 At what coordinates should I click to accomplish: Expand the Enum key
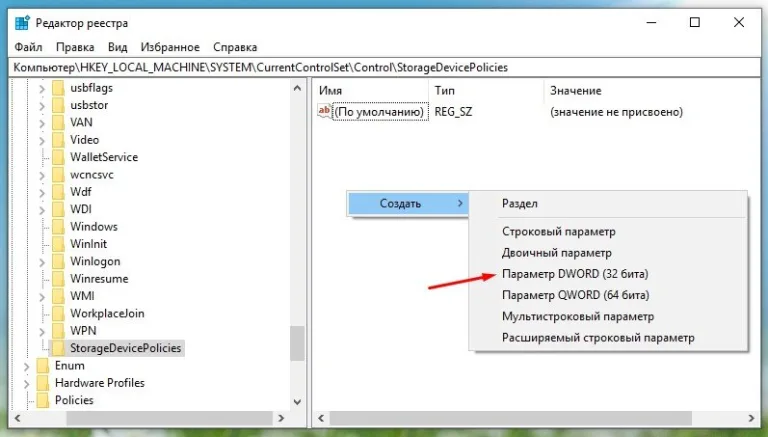(x=26, y=366)
